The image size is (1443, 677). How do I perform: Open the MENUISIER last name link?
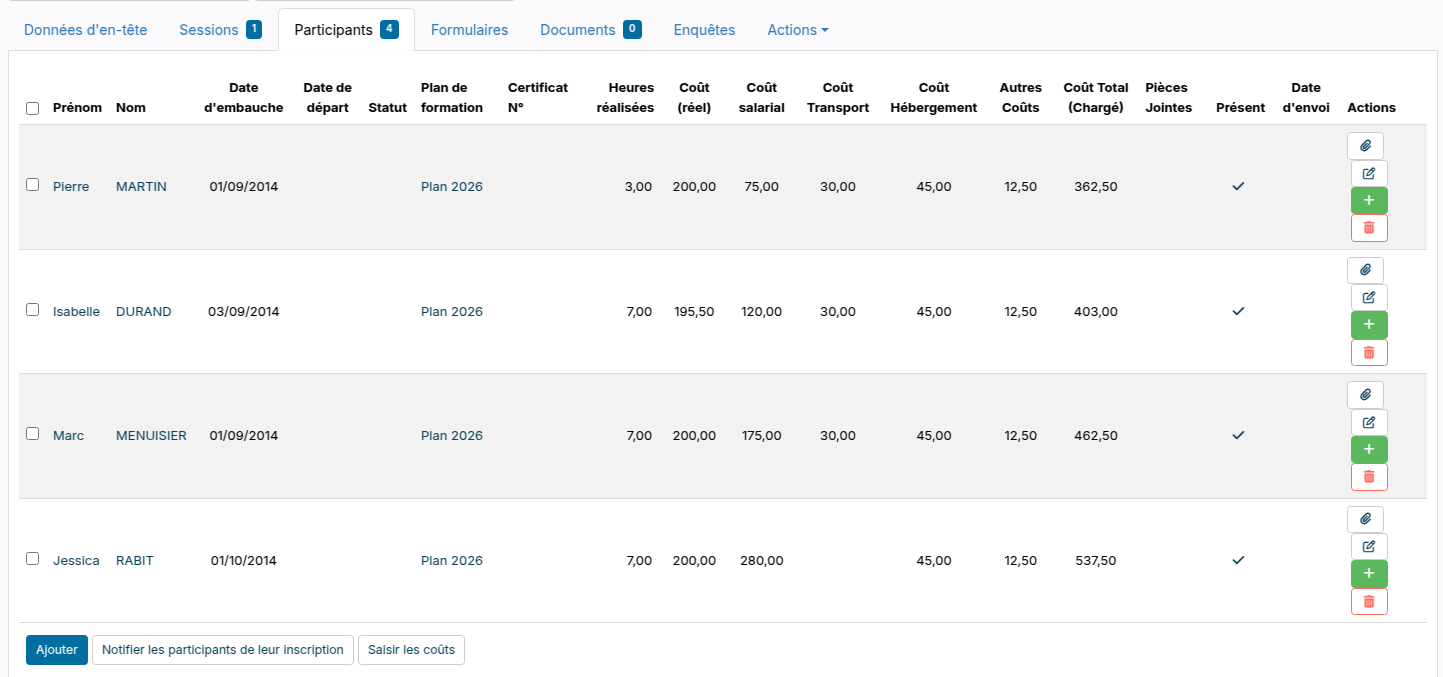click(x=151, y=436)
